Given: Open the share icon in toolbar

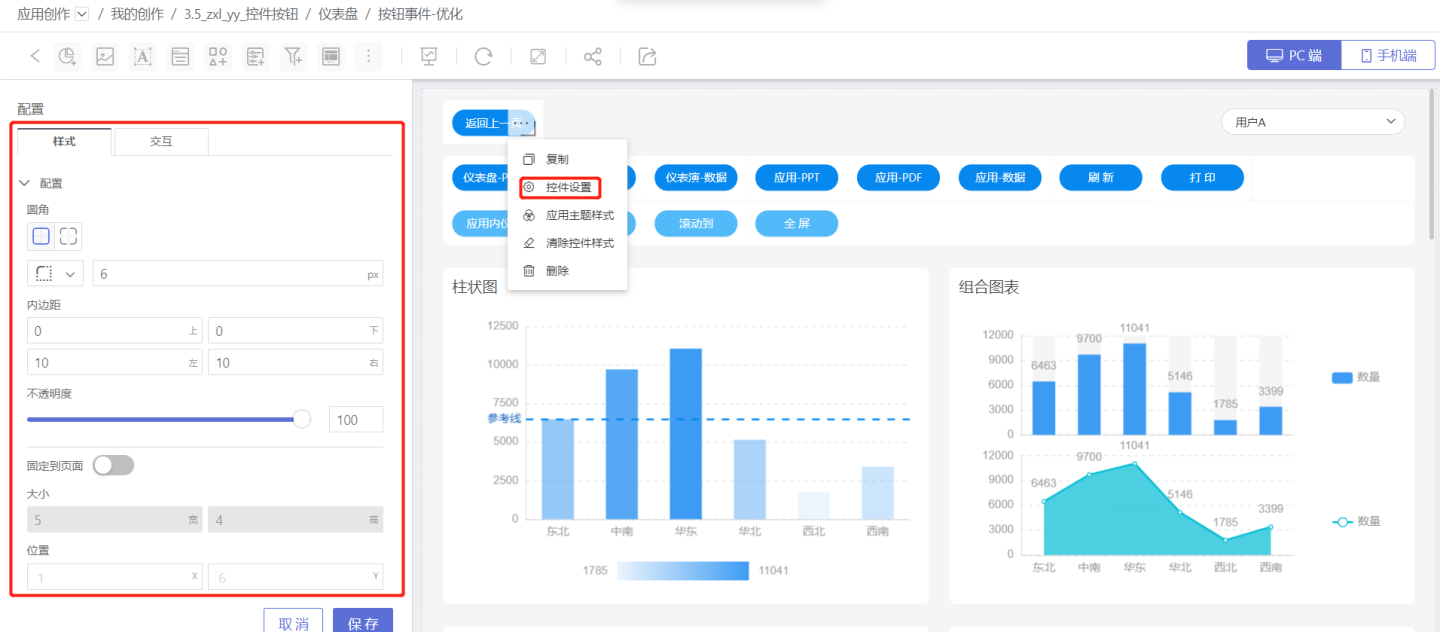Looking at the screenshot, I should 593,57.
